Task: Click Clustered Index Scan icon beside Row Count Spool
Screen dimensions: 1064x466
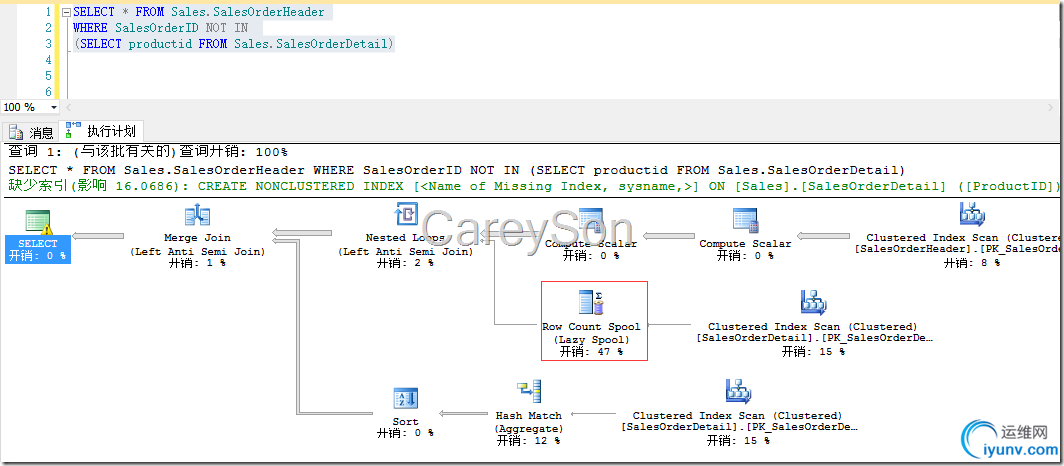Action: click(x=813, y=303)
